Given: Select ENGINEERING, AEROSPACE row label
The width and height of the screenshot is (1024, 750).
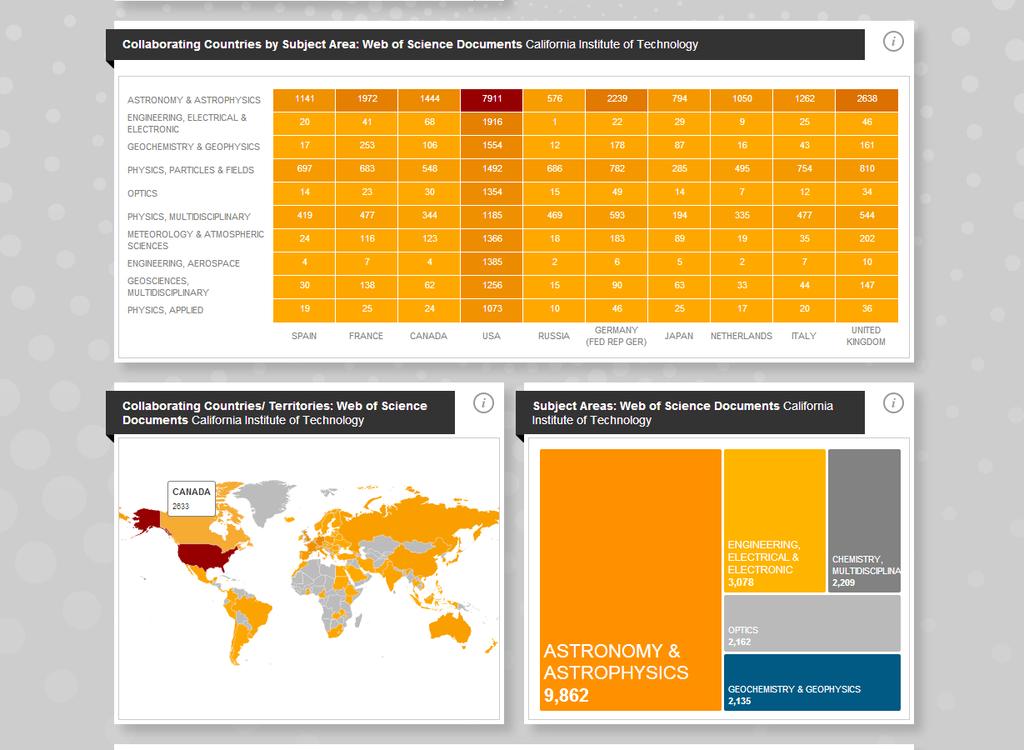Looking at the screenshot, I should click(x=184, y=263).
